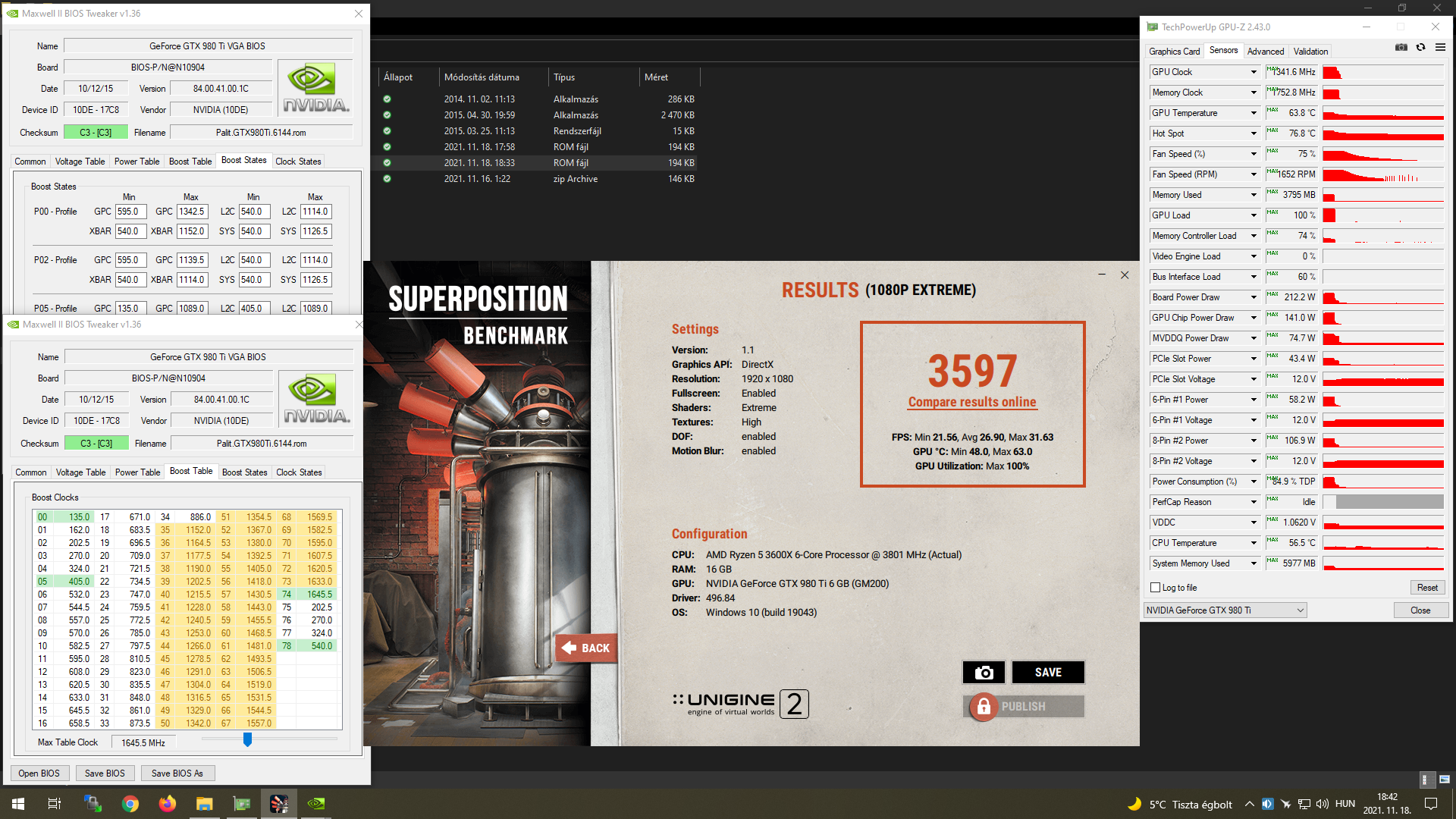Show hidden system tray icons
This screenshot has height=819, width=1456.
tap(1250, 804)
